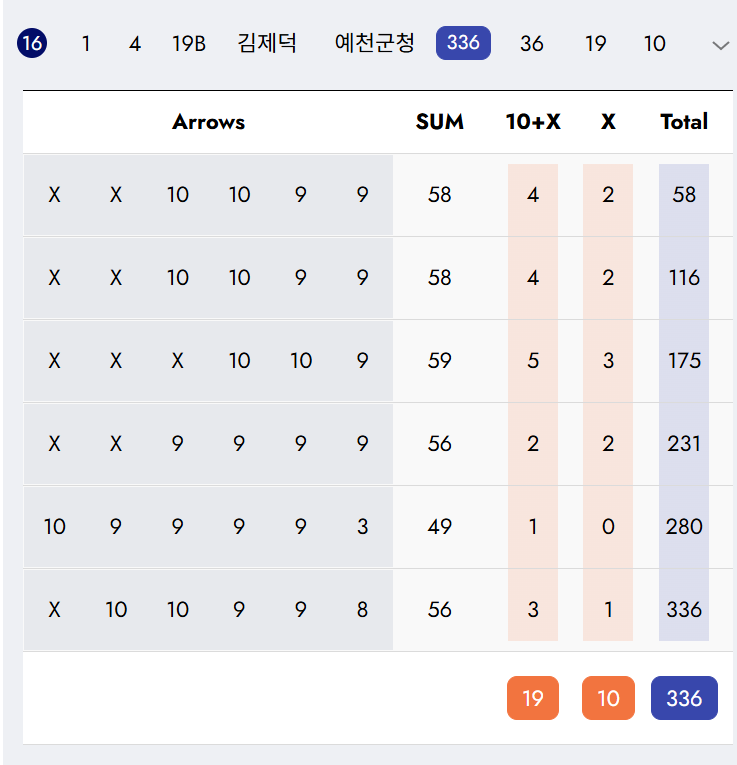737x765 pixels.
Task: Click archer name 김제덕
Action: [267, 43]
